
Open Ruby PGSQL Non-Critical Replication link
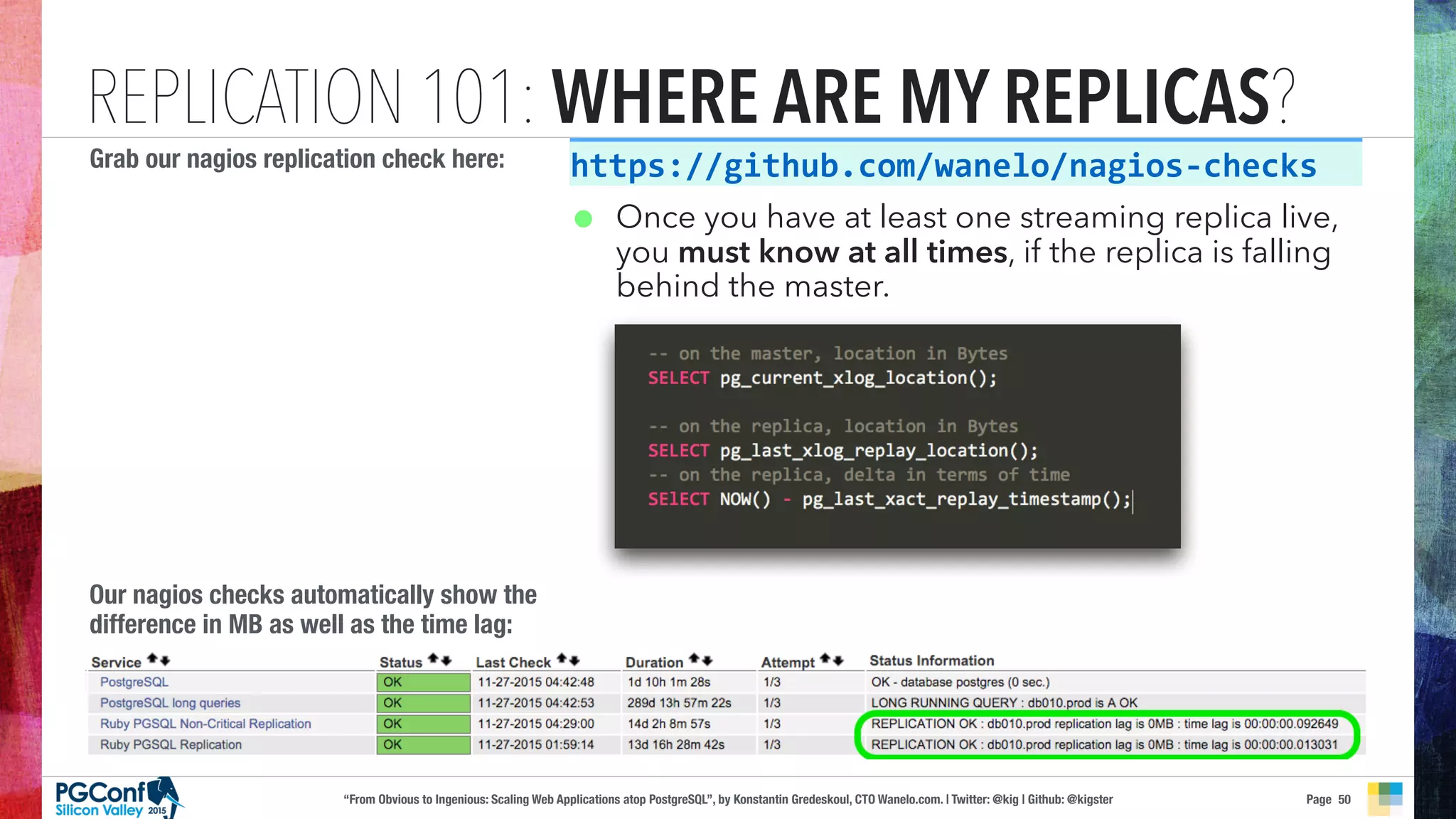click(x=205, y=724)
